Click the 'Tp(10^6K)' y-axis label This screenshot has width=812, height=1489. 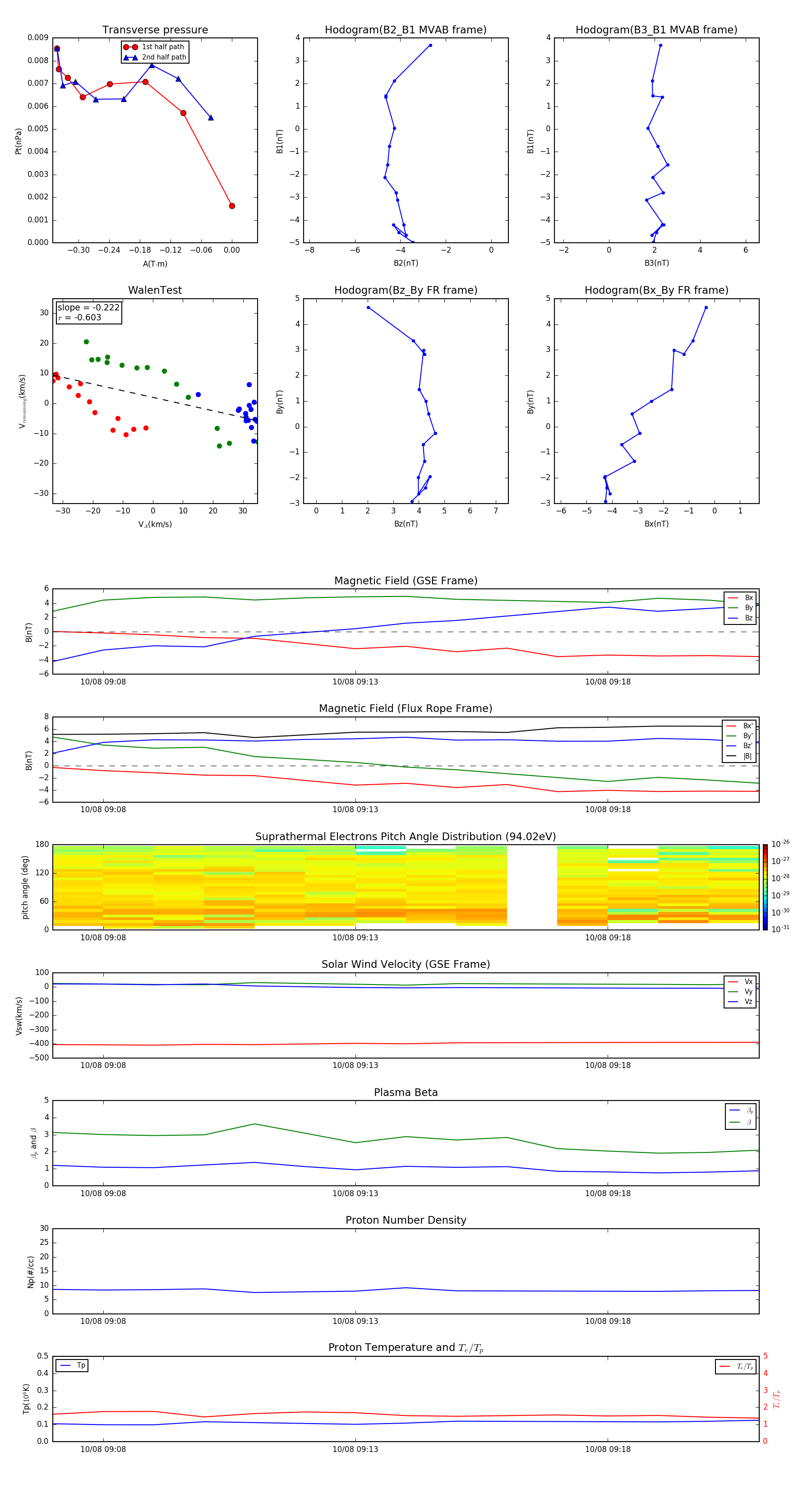[x=26, y=1399]
